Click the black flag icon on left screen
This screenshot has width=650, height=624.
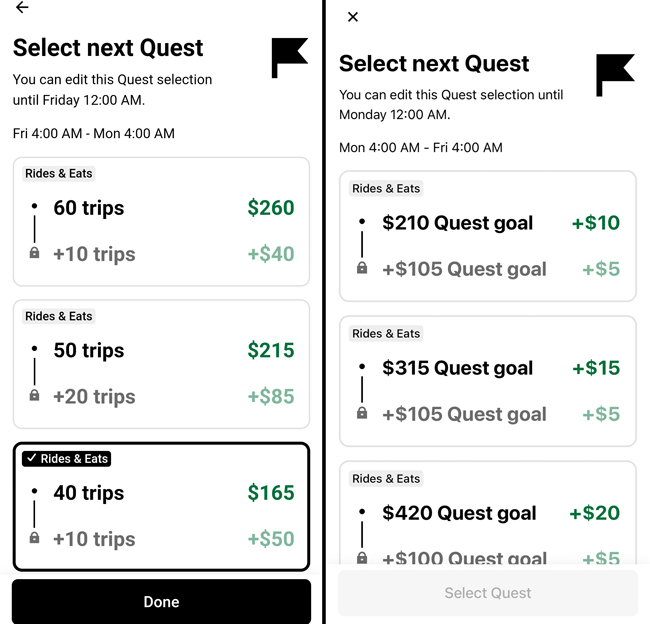pyautogui.click(x=289, y=58)
